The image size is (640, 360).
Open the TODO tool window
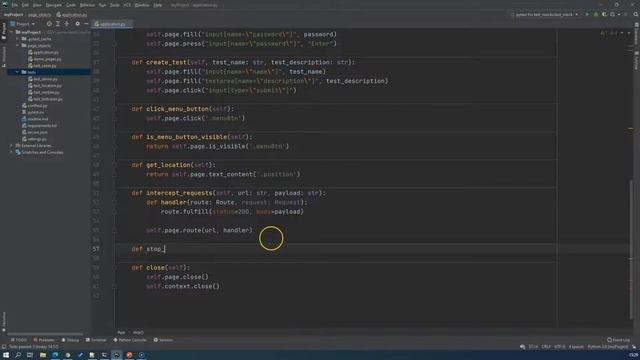[19, 340]
